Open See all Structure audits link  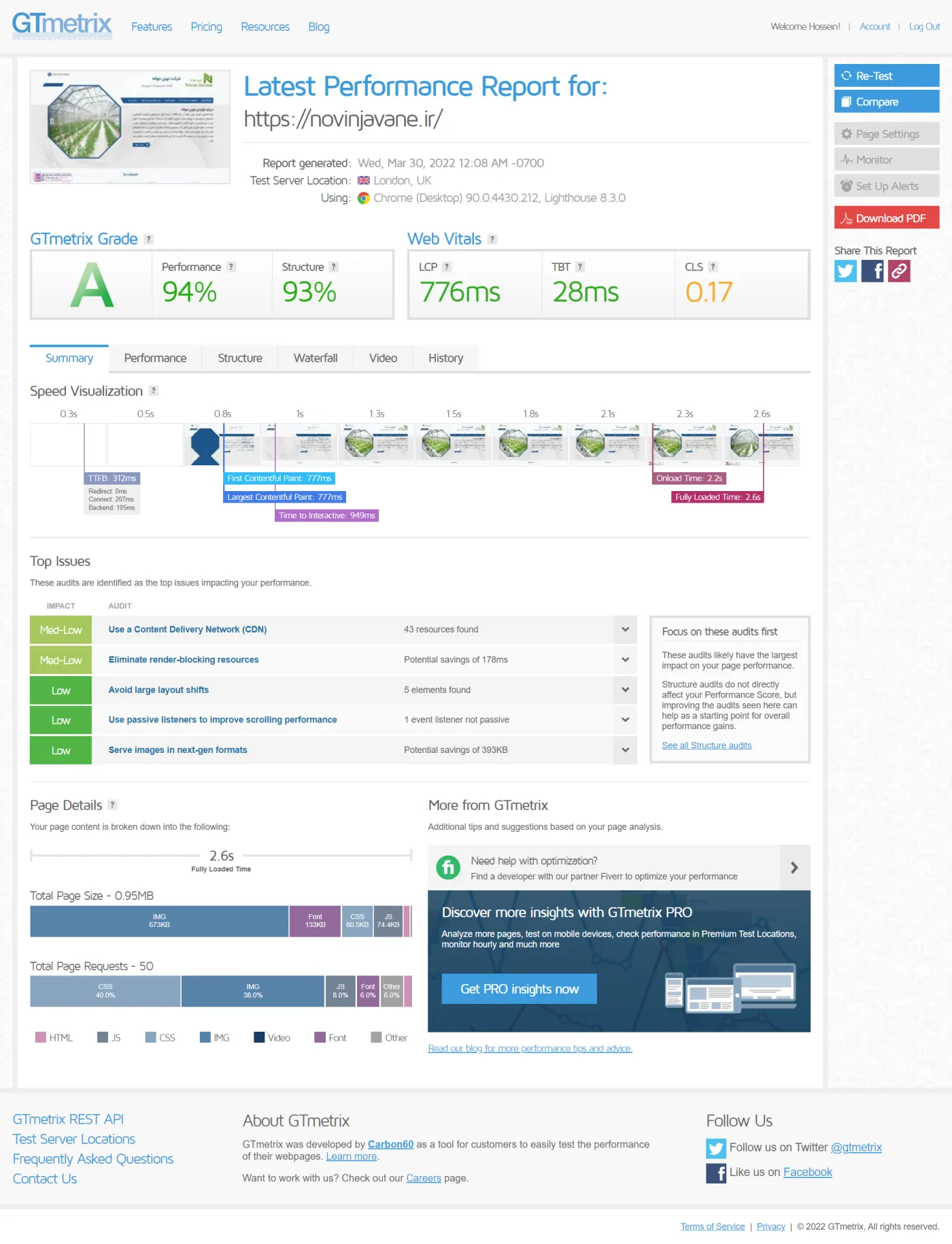click(x=707, y=746)
